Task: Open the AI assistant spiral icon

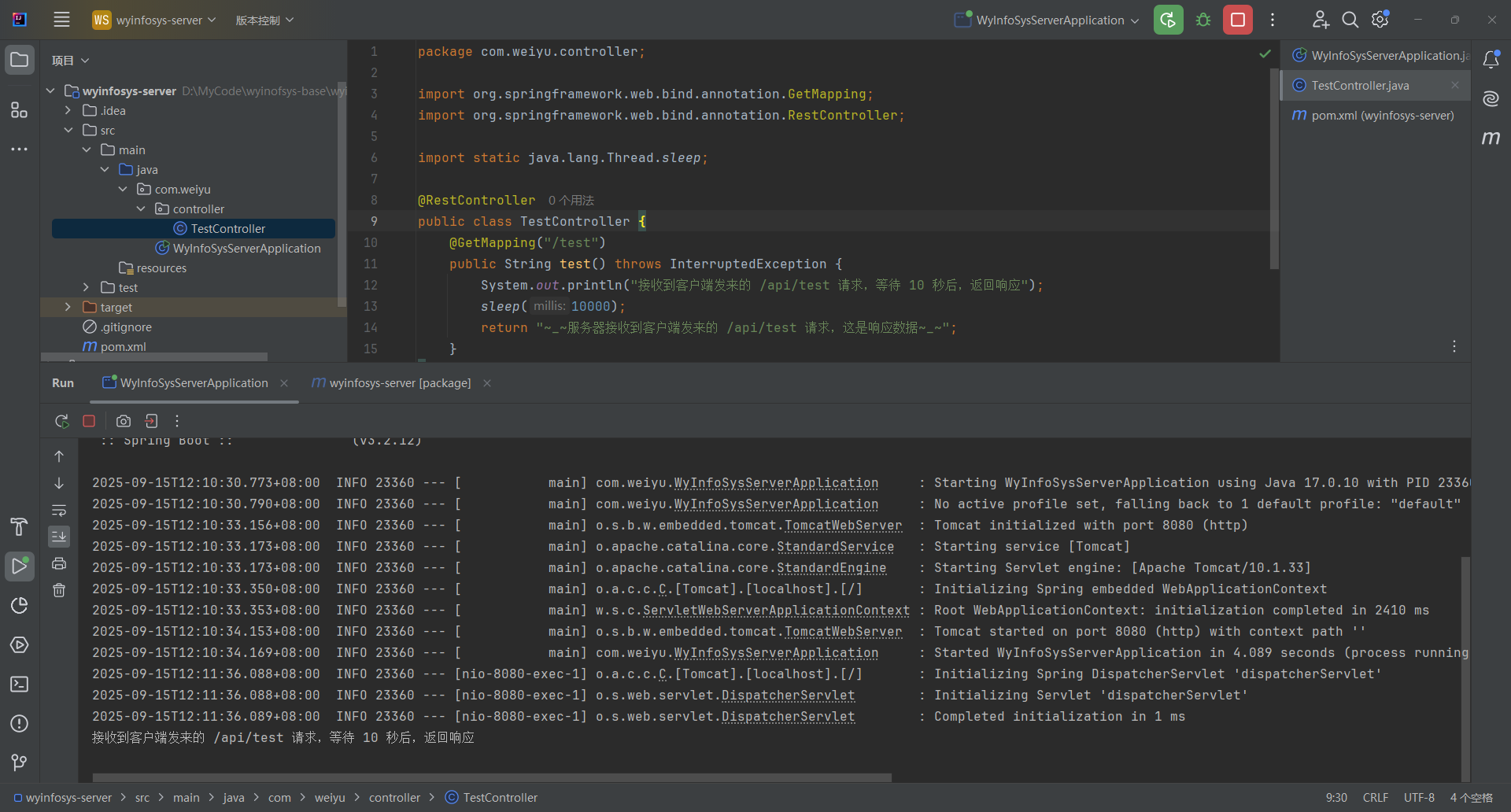Action: [x=1491, y=98]
